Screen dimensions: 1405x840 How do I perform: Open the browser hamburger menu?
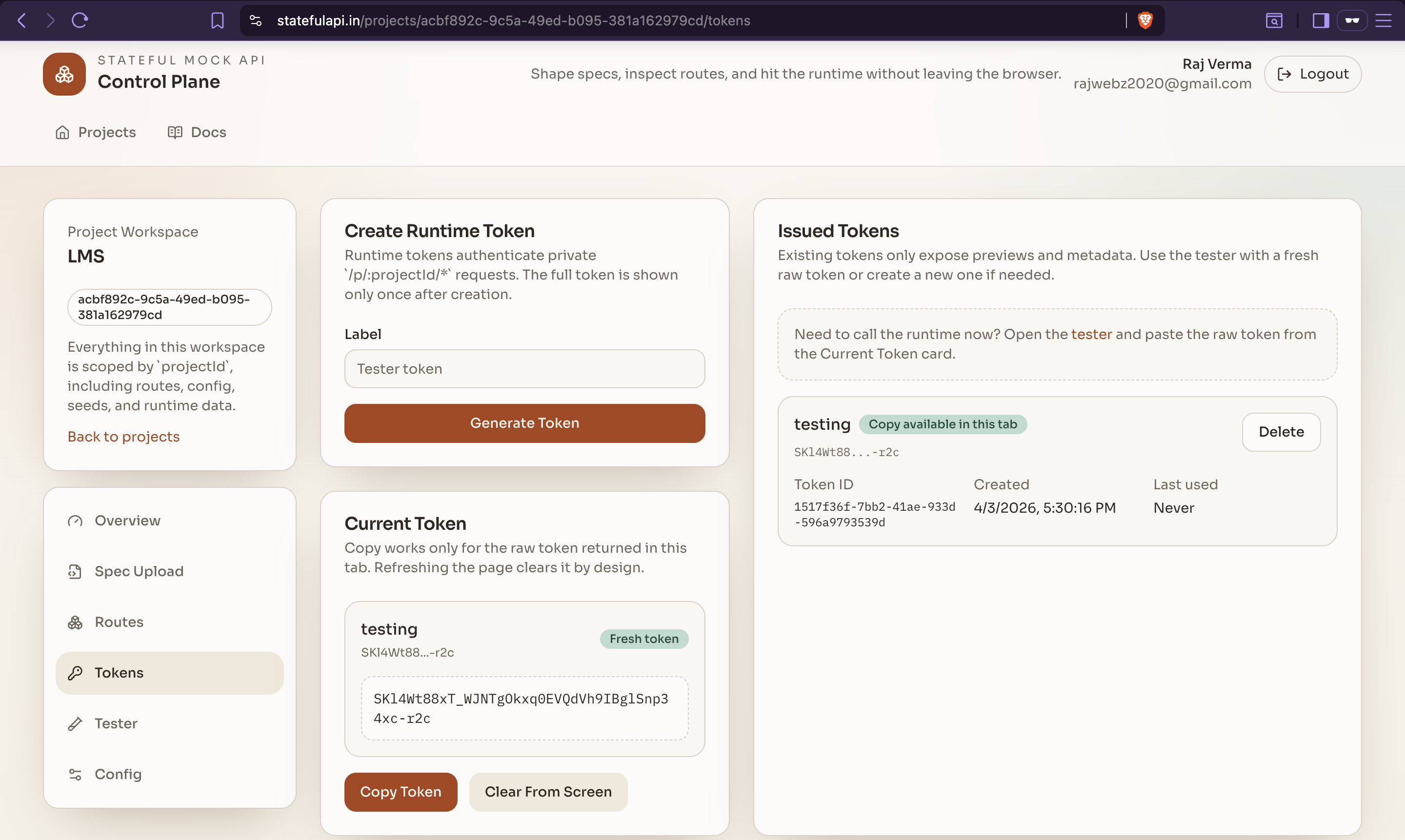1384,20
